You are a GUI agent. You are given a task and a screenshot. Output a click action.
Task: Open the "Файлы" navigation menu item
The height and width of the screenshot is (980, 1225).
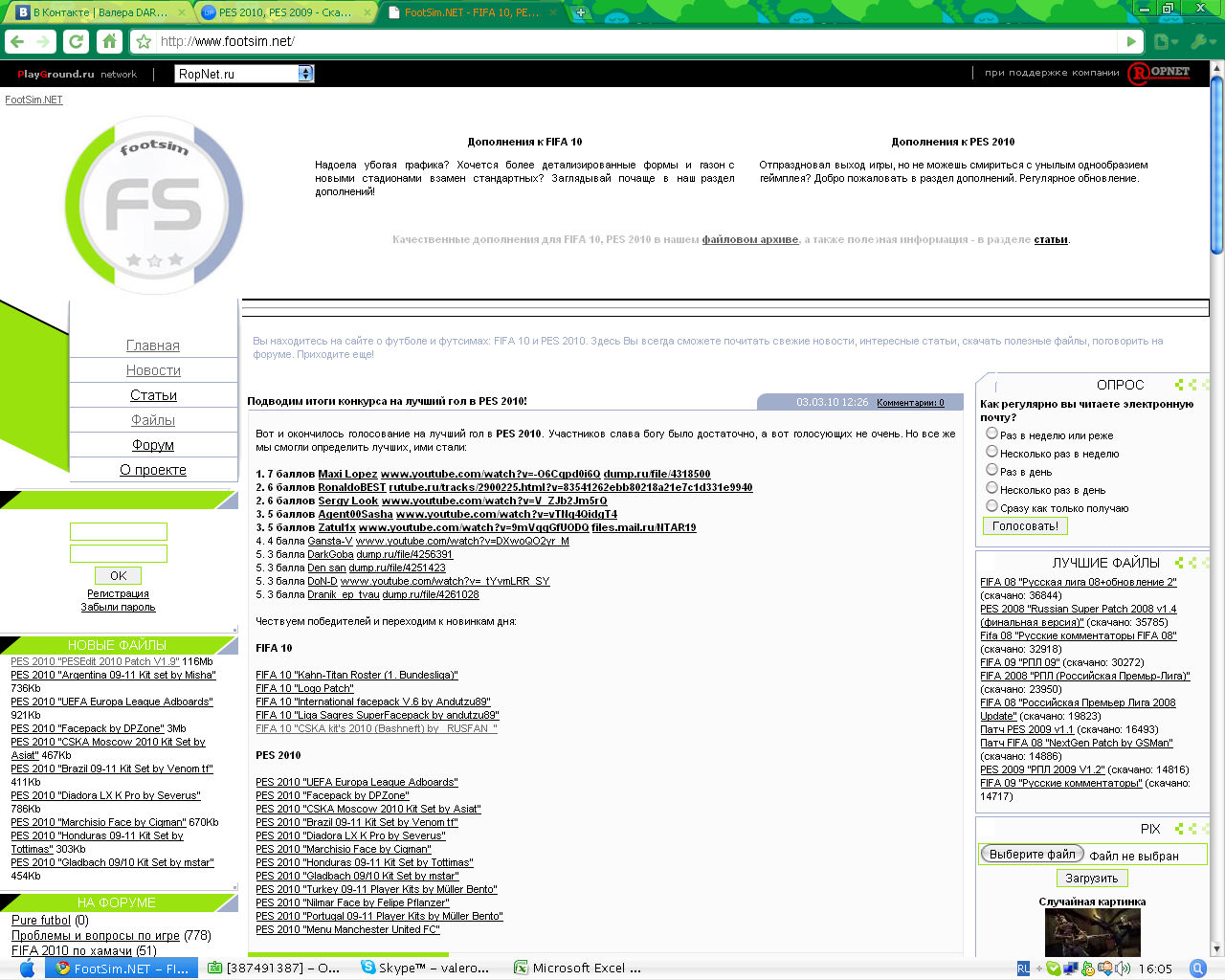[153, 420]
